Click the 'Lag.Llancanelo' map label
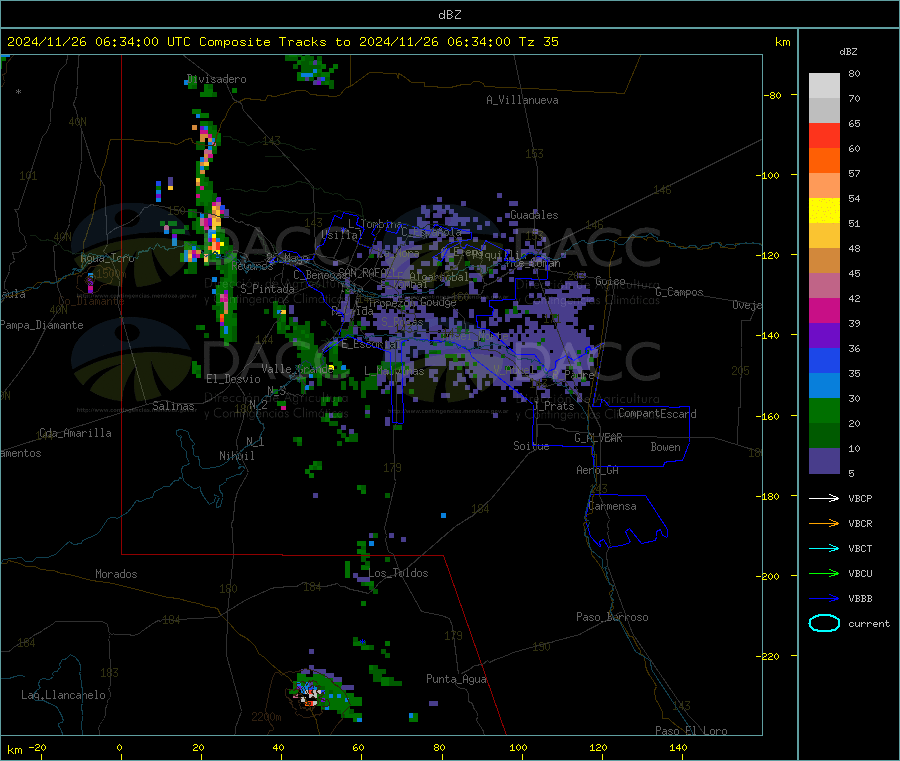Image resolution: width=900 pixels, height=761 pixels. [x=63, y=695]
